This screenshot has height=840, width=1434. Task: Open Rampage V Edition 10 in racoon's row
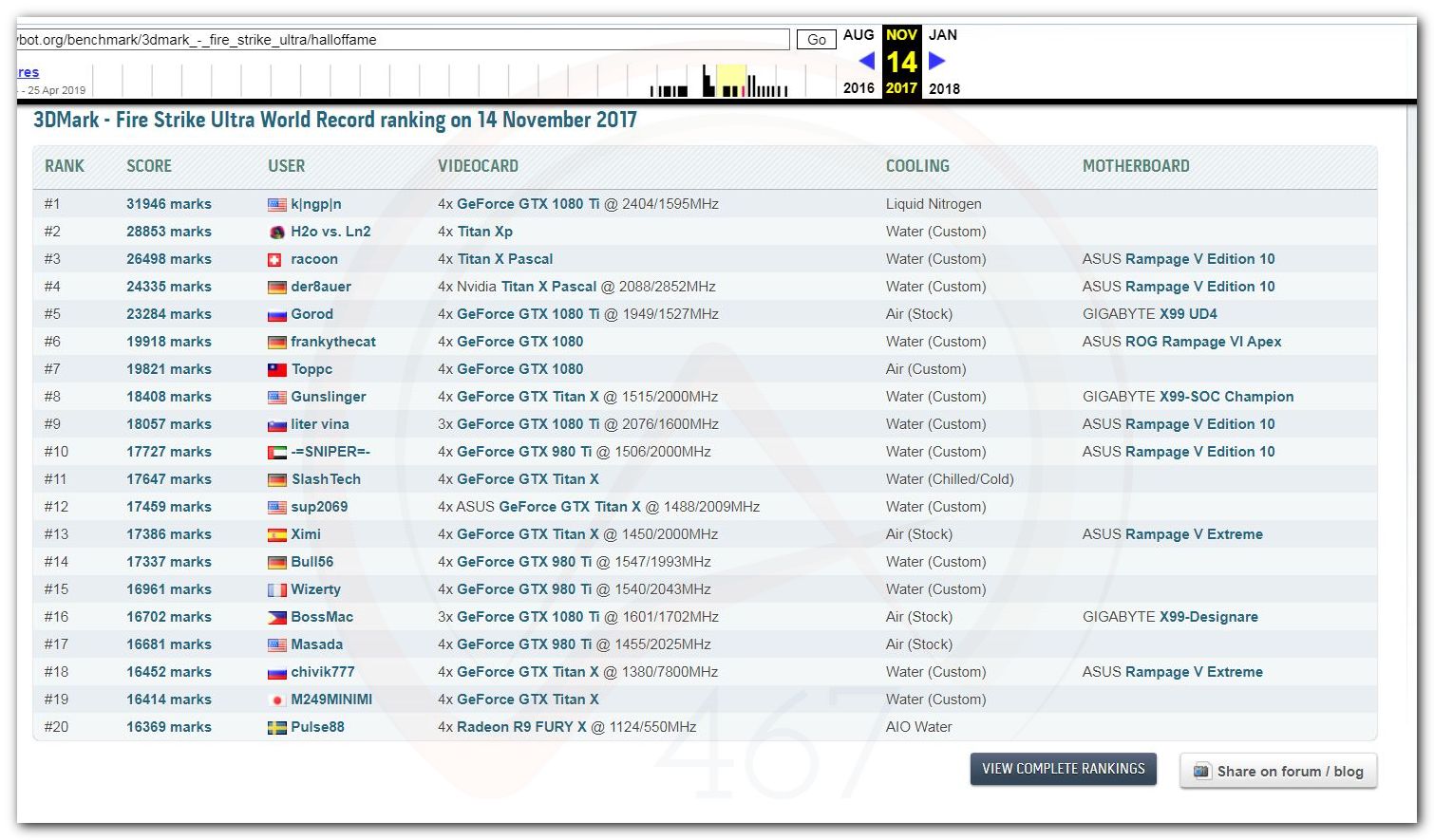pyautogui.click(x=1200, y=259)
